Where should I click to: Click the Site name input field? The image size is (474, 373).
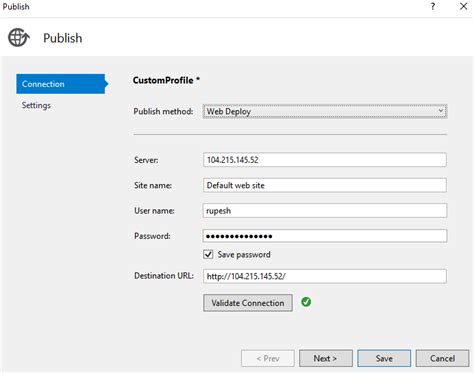pos(325,185)
